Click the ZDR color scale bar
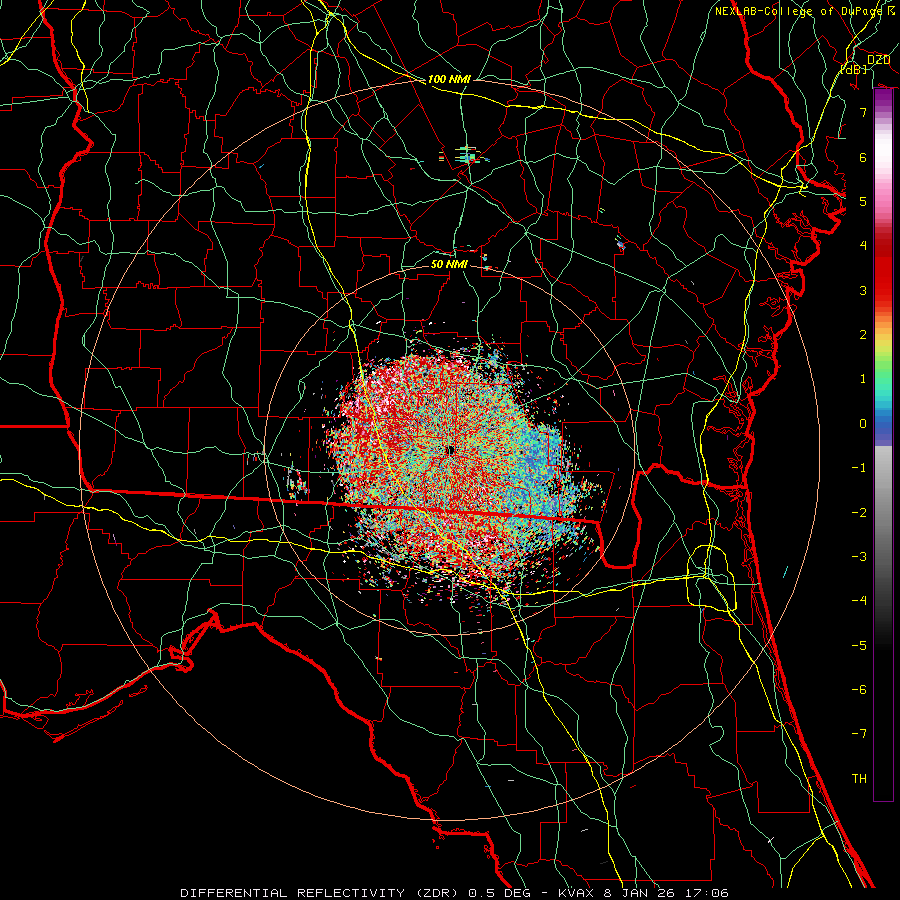900x900 pixels. 883,445
